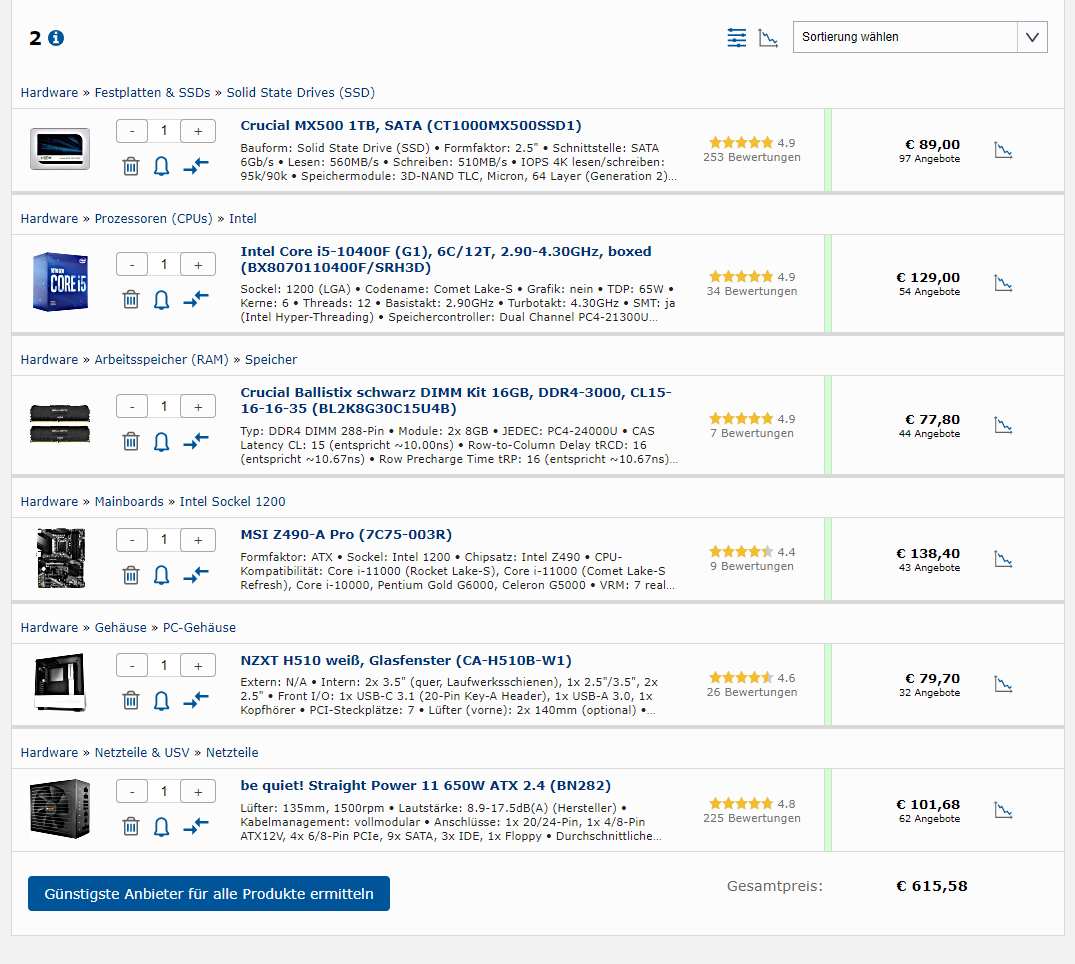The width and height of the screenshot is (1075, 964).
Task: Click Intel Core i5 box thumbnail
Action: pos(60,282)
